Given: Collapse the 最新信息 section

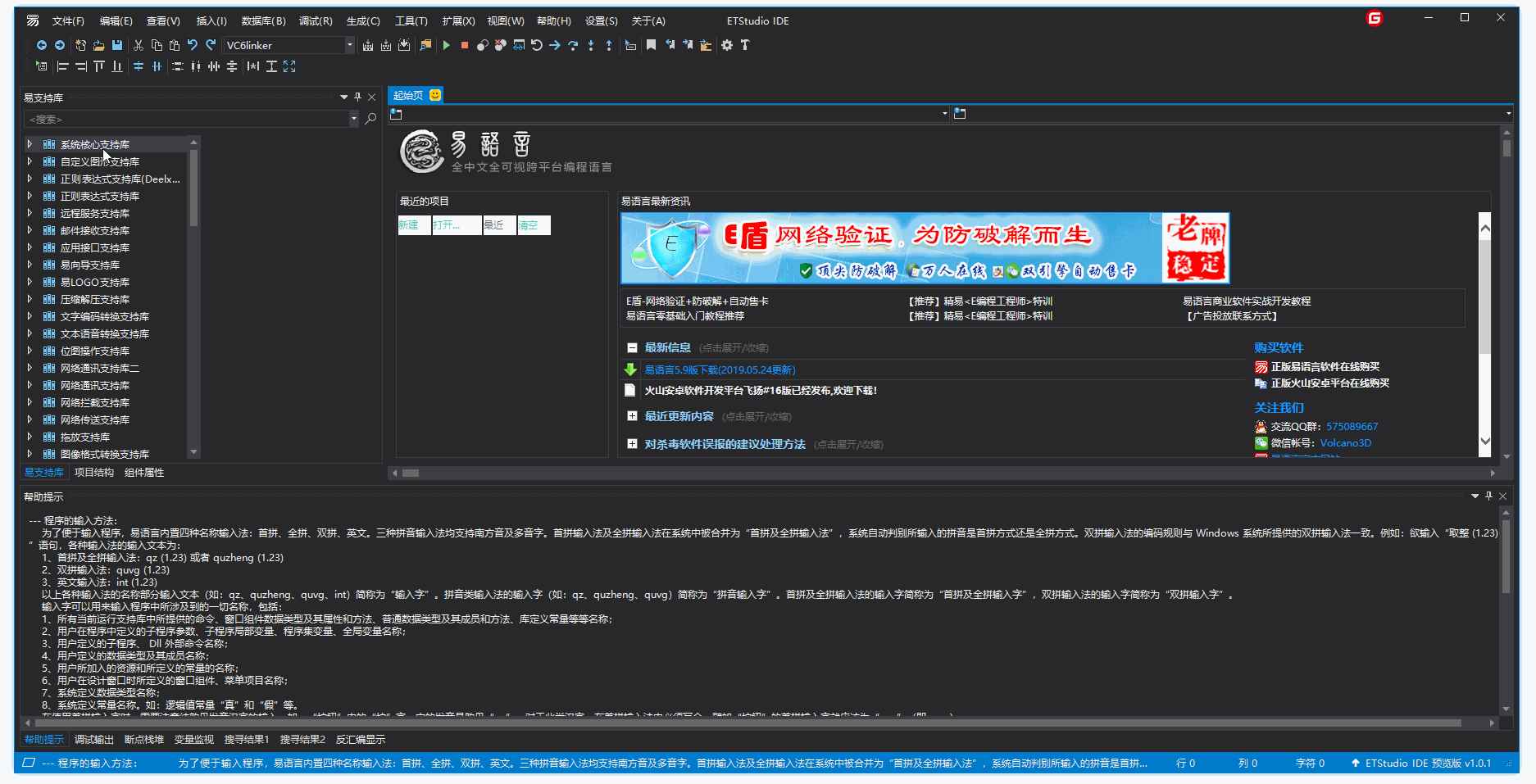Looking at the screenshot, I should click(x=632, y=347).
